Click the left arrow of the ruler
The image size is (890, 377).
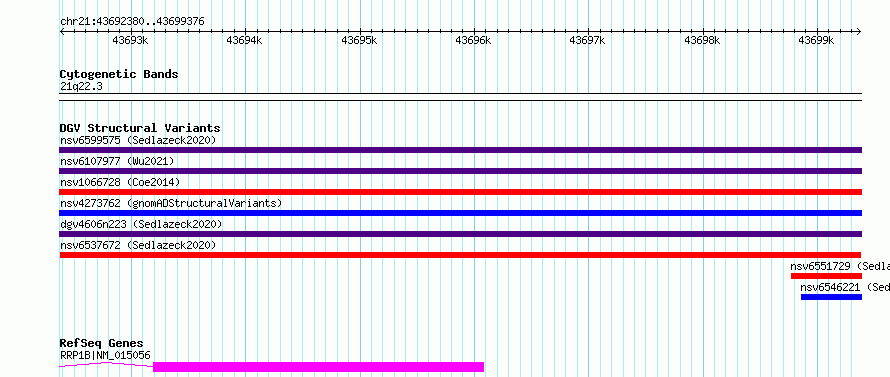point(62,32)
